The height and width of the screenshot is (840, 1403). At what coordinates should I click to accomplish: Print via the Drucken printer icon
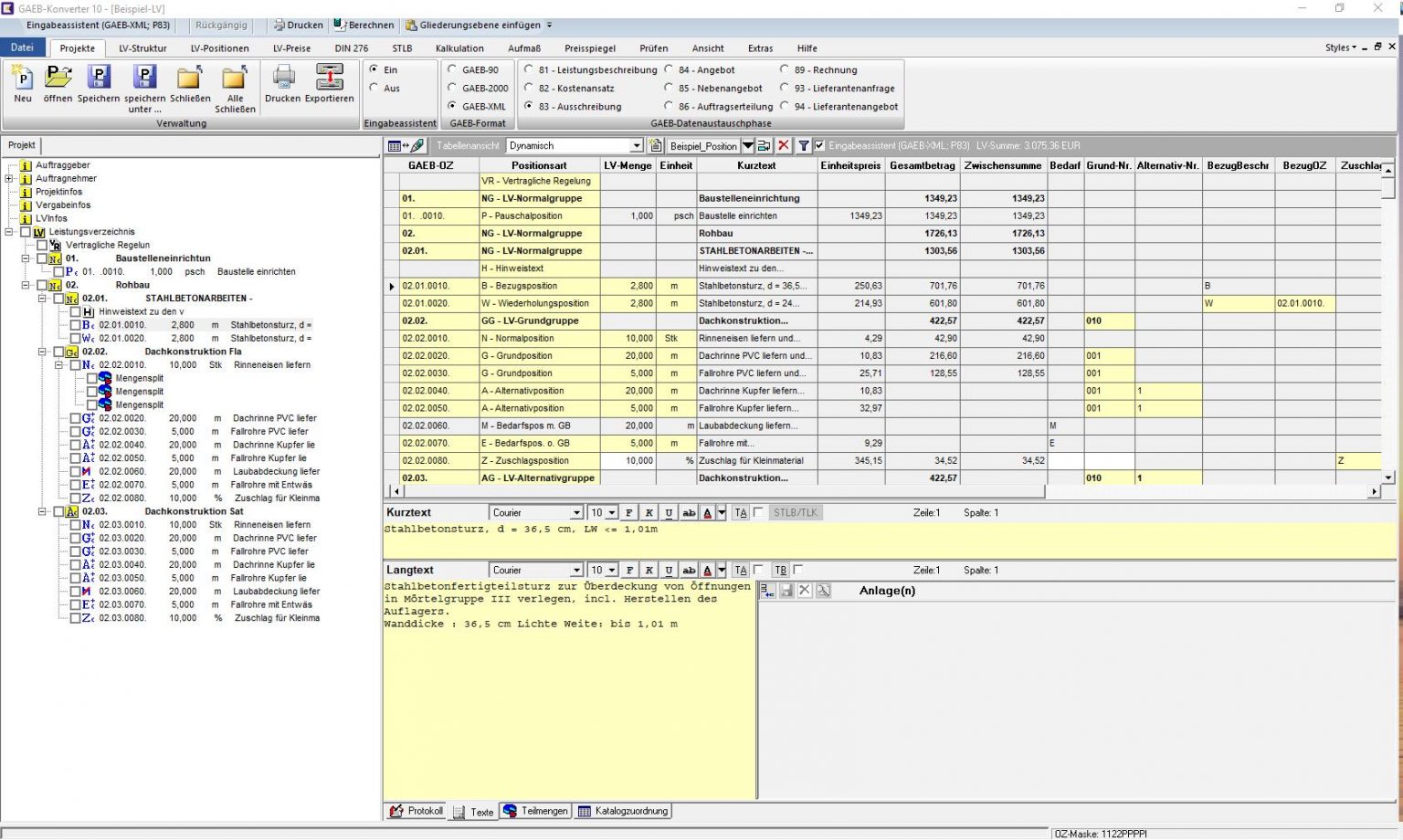(x=283, y=79)
